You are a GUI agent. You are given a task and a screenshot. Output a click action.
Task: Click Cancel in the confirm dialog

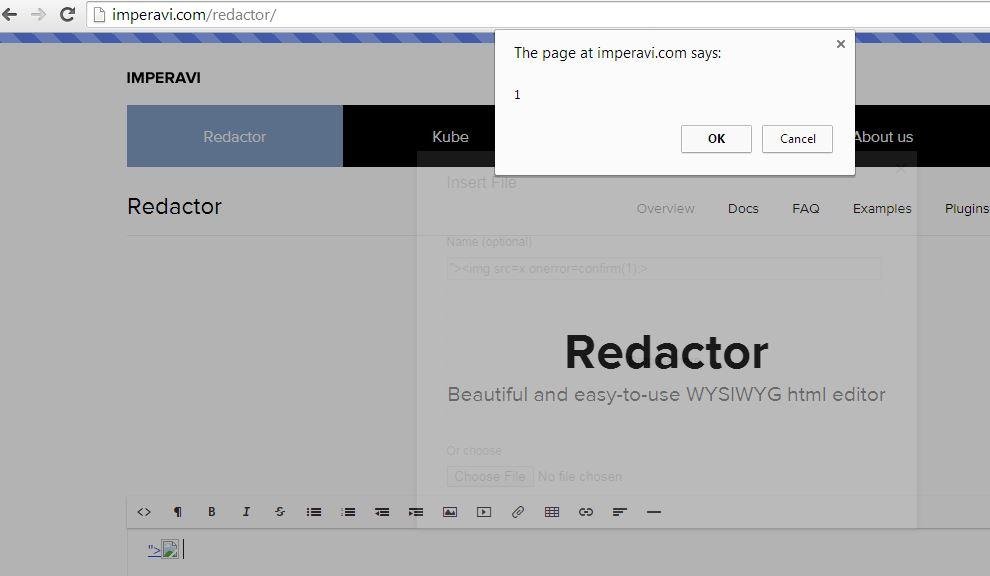797,139
